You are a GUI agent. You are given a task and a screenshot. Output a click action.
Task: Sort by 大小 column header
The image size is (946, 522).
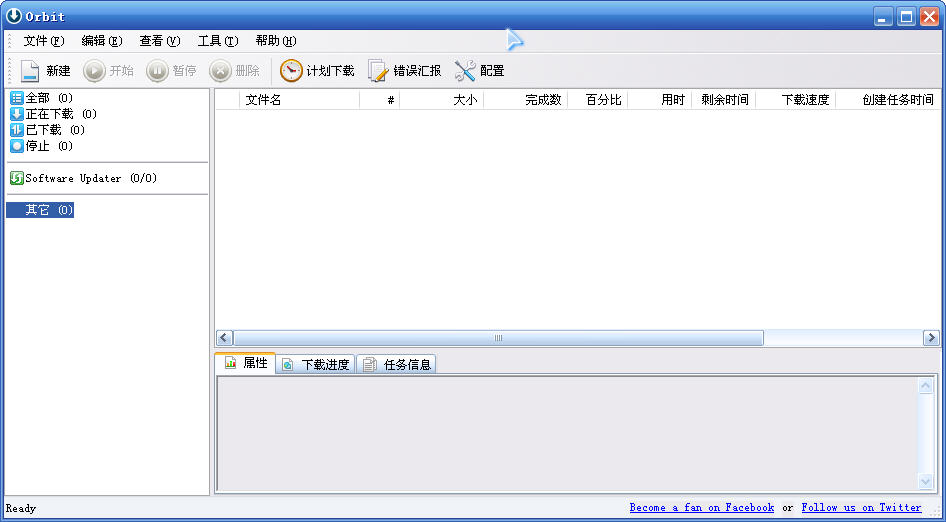[x=442, y=100]
